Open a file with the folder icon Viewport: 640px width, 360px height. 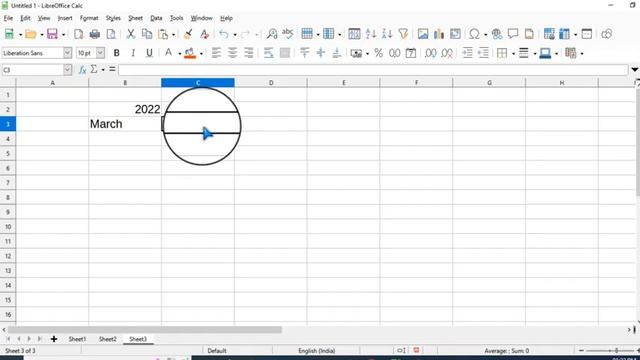point(31,34)
